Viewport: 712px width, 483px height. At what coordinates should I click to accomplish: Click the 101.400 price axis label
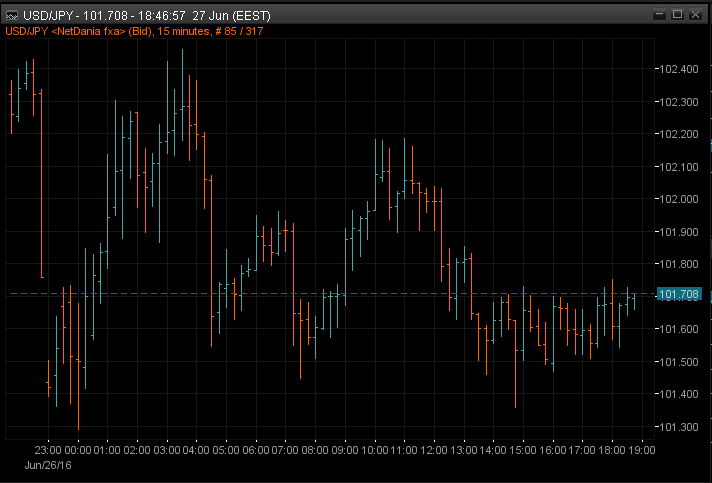[x=678, y=394]
